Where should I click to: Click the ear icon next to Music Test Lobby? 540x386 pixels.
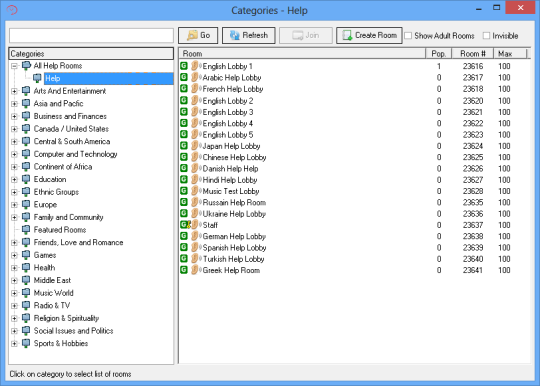[195, 191]
